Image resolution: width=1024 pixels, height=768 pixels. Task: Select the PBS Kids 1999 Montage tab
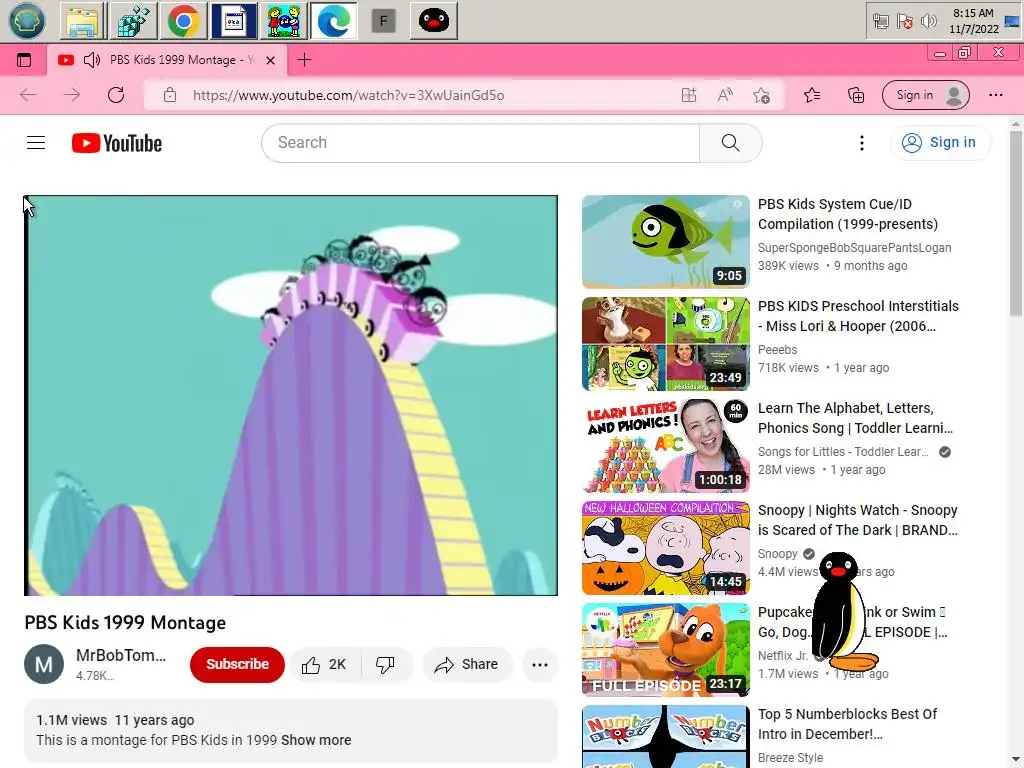[167, 60]
